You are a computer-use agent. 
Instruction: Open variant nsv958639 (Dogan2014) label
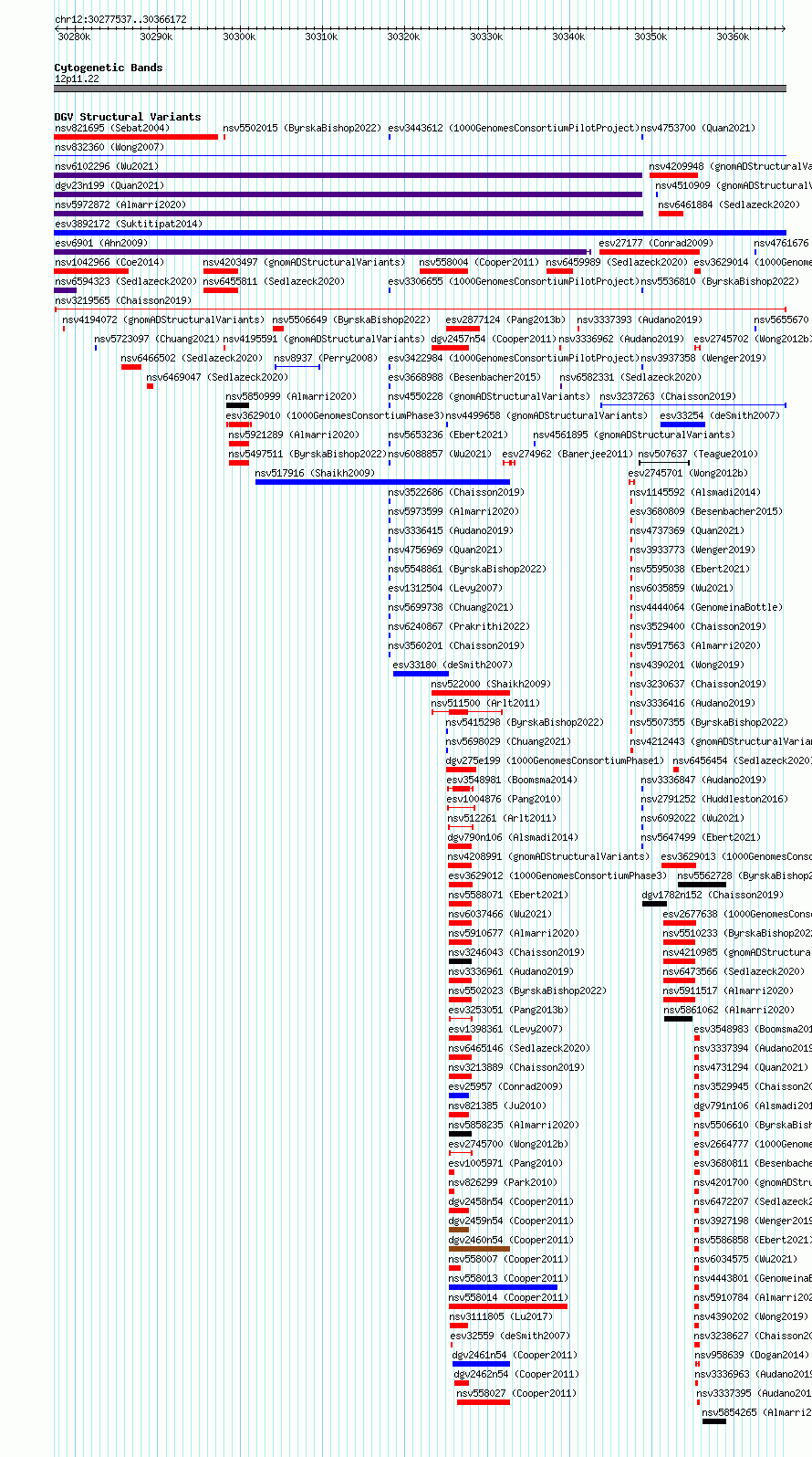[x=752, y=1356]
